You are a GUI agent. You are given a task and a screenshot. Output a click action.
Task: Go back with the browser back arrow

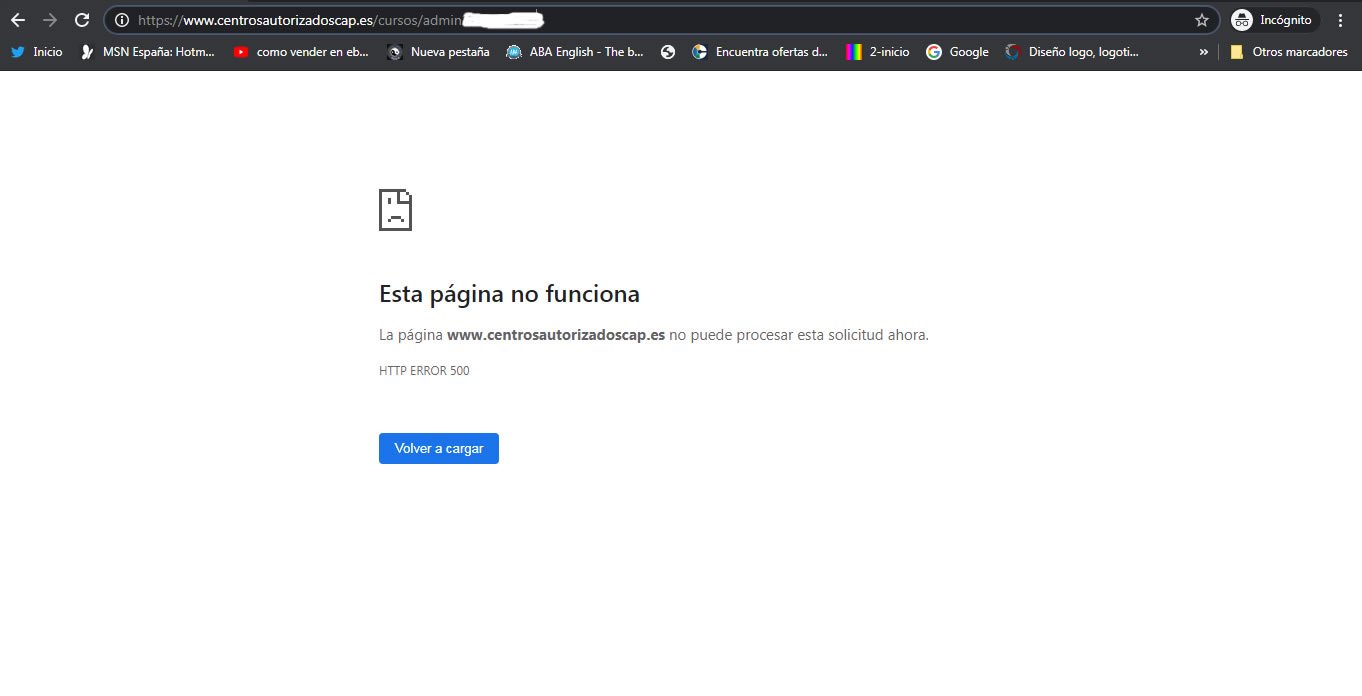click(18, 20)
